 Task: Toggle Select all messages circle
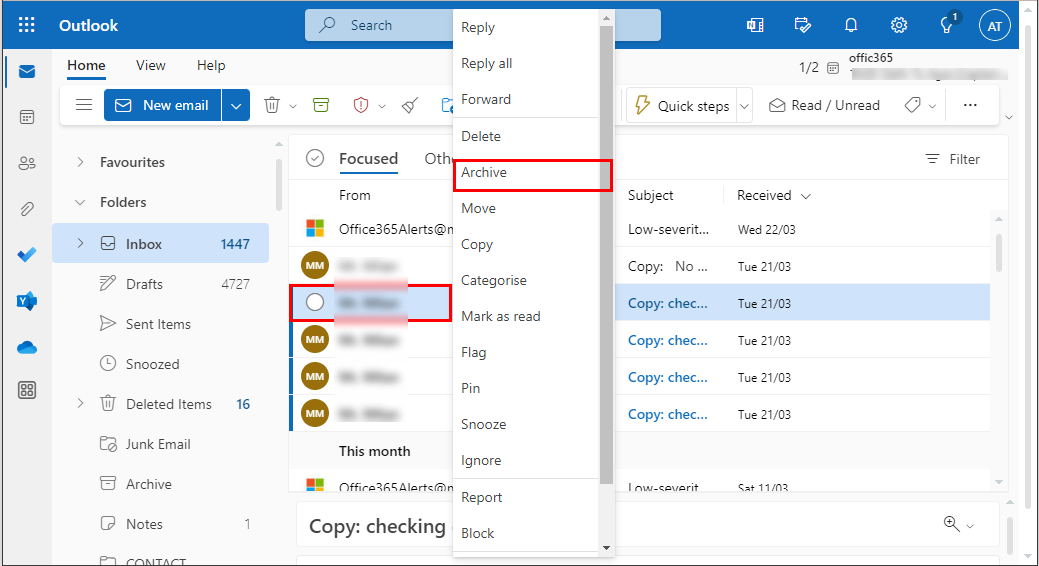coord(315,158)
